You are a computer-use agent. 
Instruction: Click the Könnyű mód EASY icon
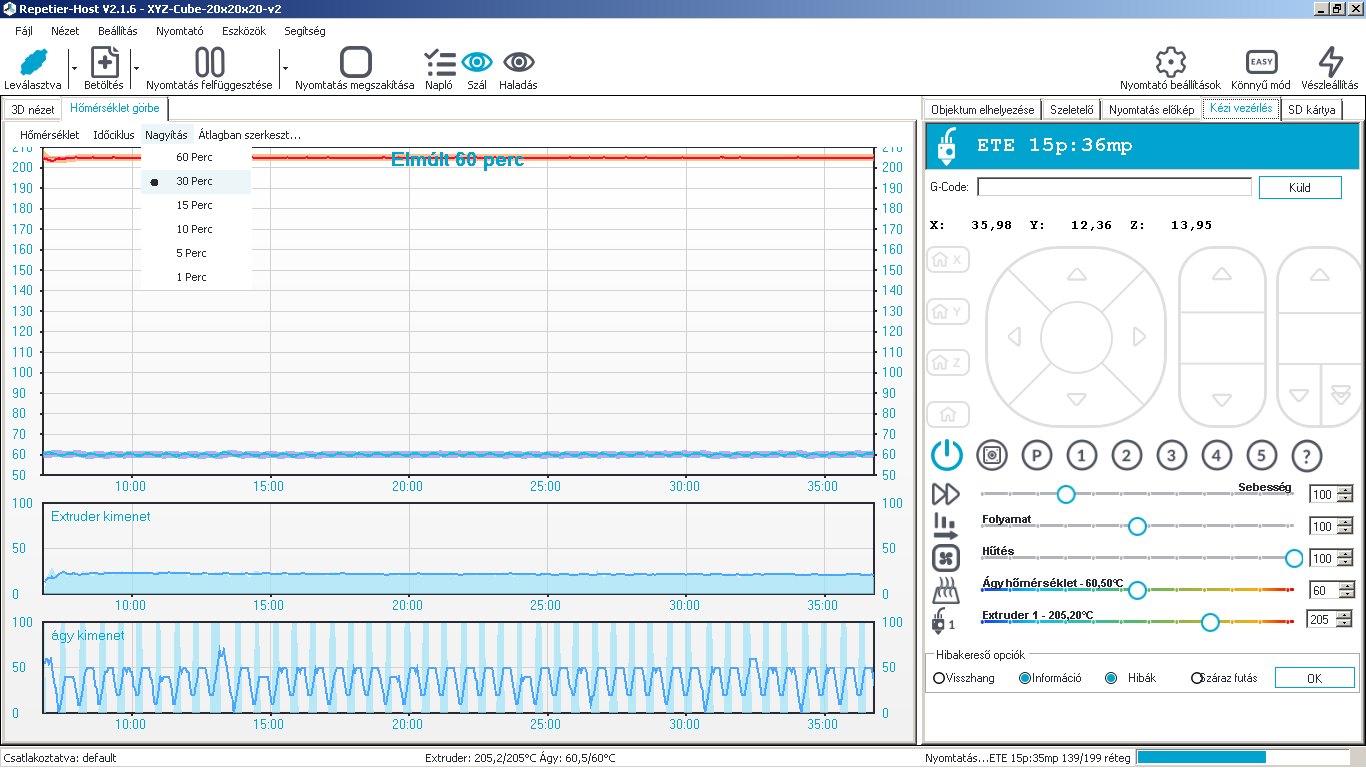(1261, 62)
